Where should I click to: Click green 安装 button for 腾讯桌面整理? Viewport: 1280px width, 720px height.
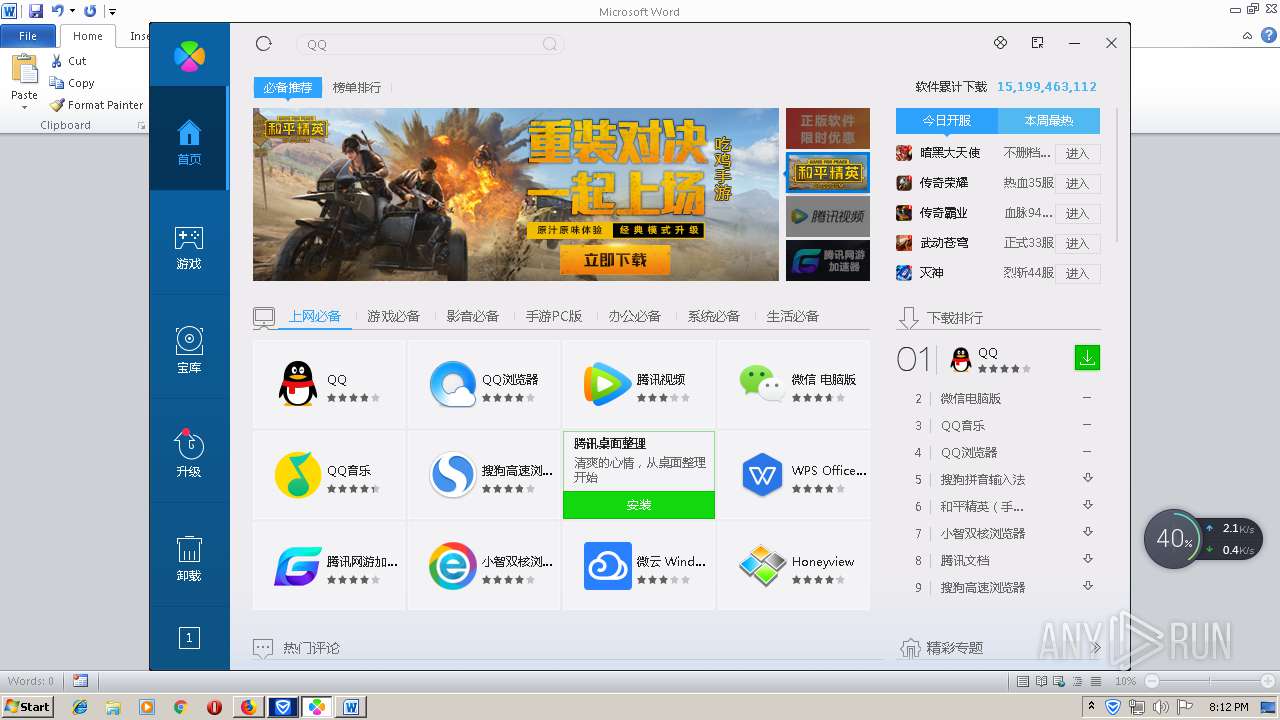coord(639,505)
